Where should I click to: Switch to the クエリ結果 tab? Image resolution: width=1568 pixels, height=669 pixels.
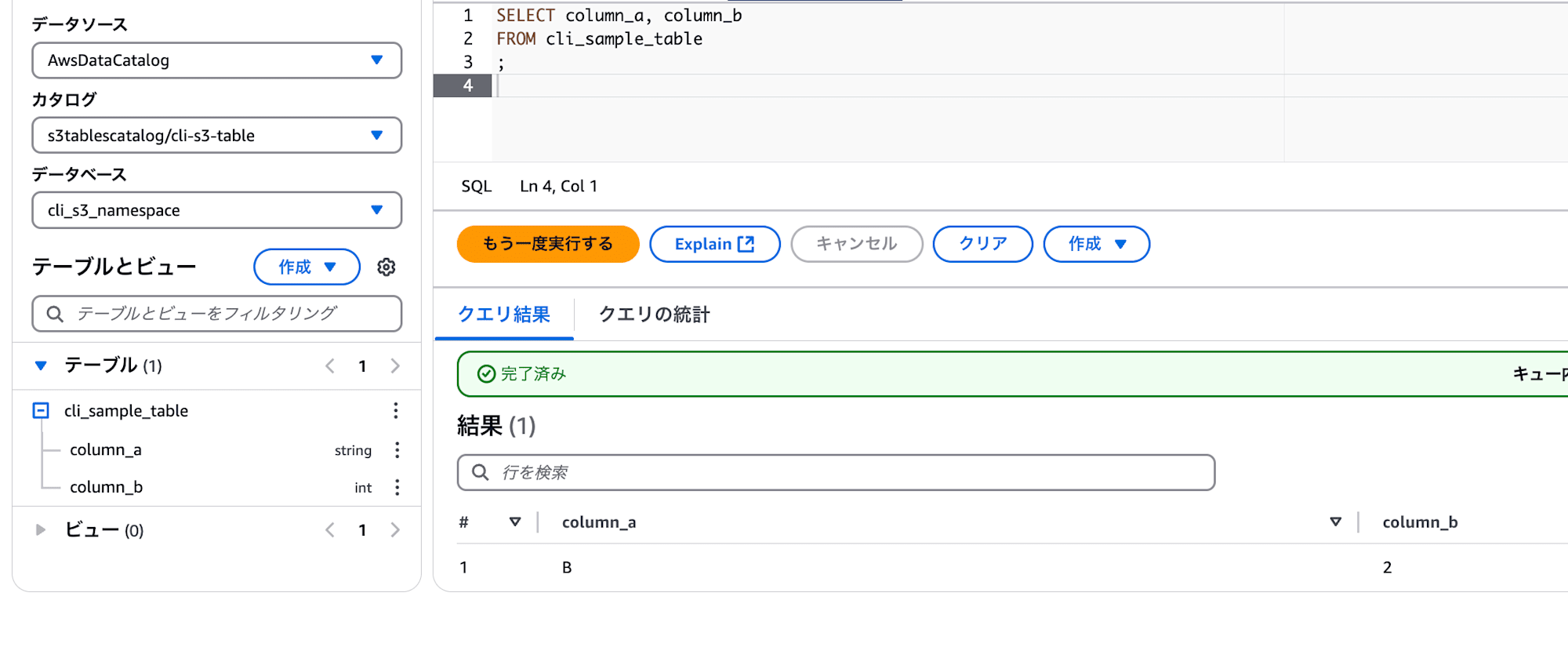click(504, 315)
